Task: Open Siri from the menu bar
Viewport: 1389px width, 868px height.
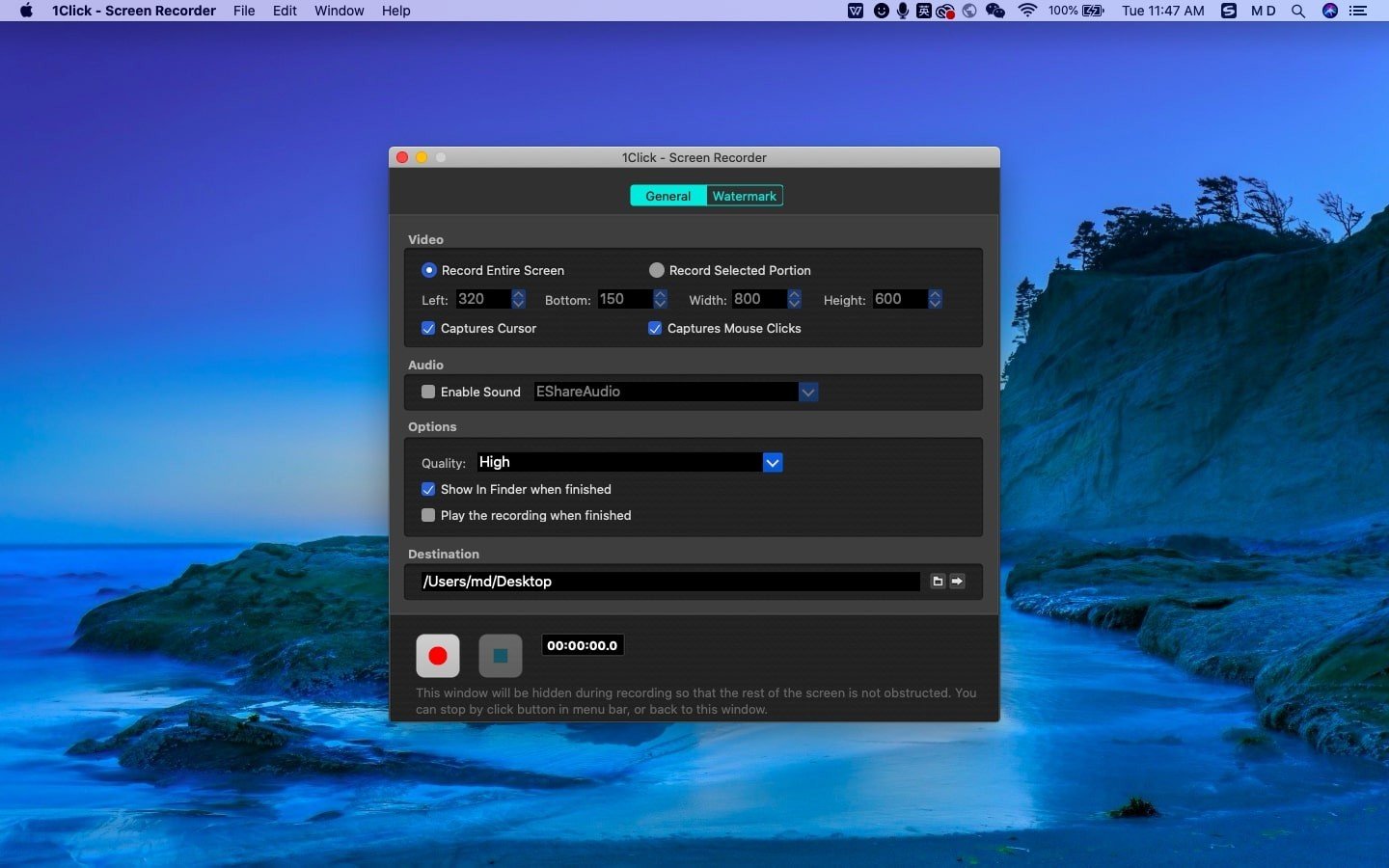Action: (1330, 11)
